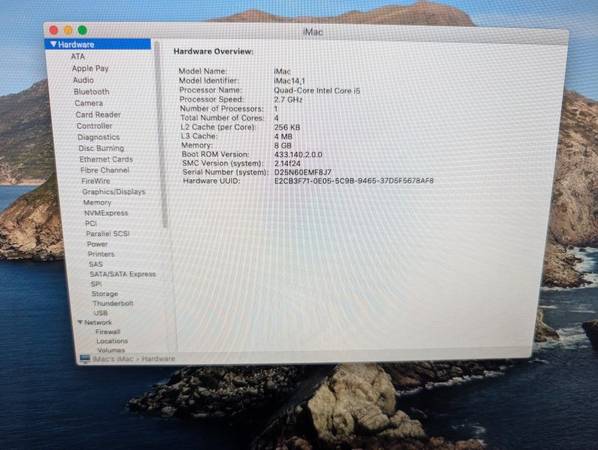This screenshot has height=450, width=598.
Task: Select Bluetooth in hardware list
Action: [92, 92]
